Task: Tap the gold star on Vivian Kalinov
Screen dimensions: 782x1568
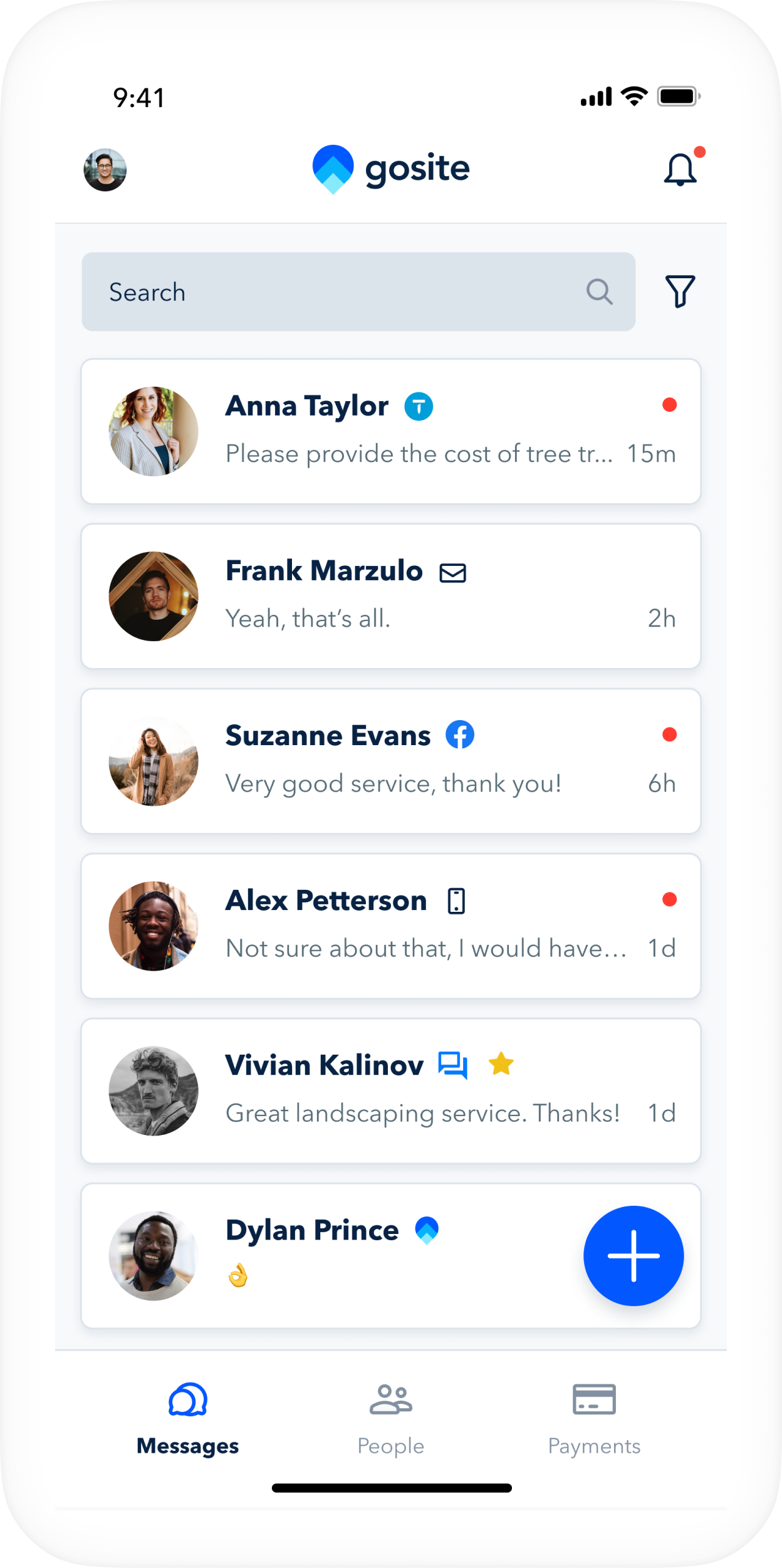Action: tap(501, 1064)
